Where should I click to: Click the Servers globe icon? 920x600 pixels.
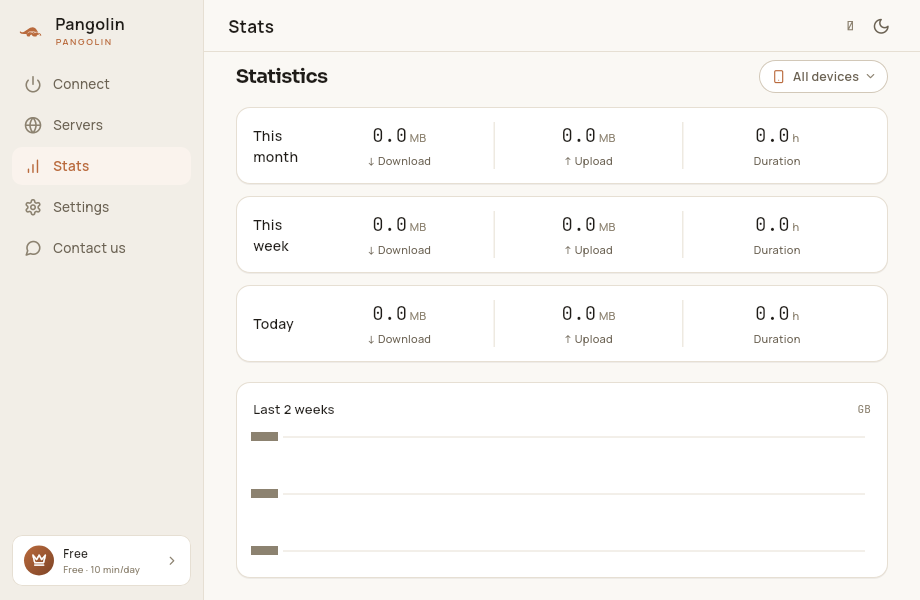point(33,126)
